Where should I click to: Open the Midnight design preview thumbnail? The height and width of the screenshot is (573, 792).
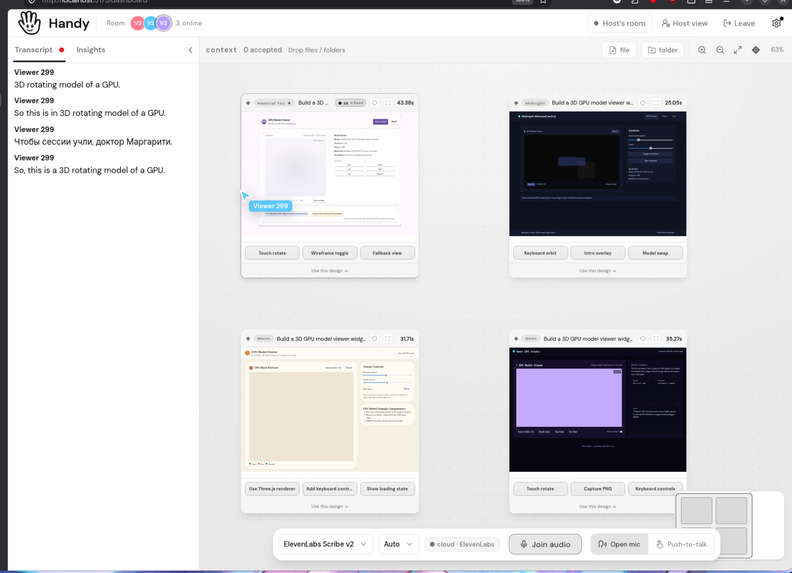pos(598,174)
